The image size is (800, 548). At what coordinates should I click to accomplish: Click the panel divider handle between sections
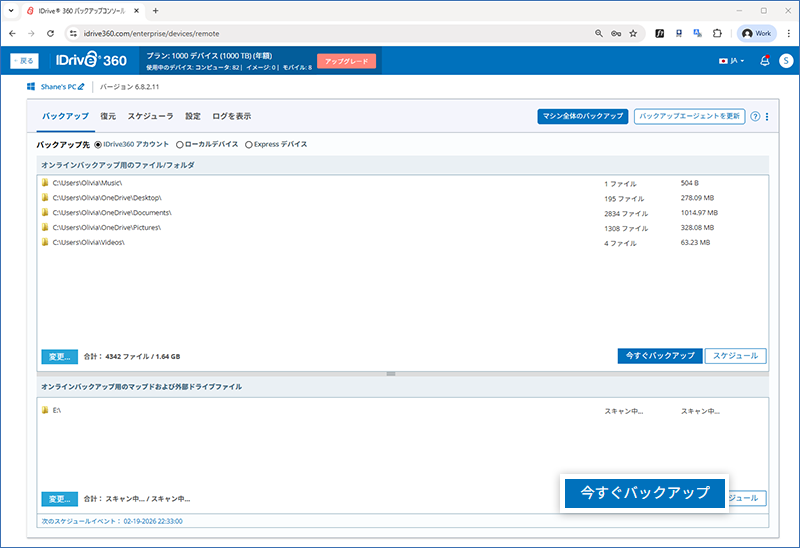tap(390, 374)
